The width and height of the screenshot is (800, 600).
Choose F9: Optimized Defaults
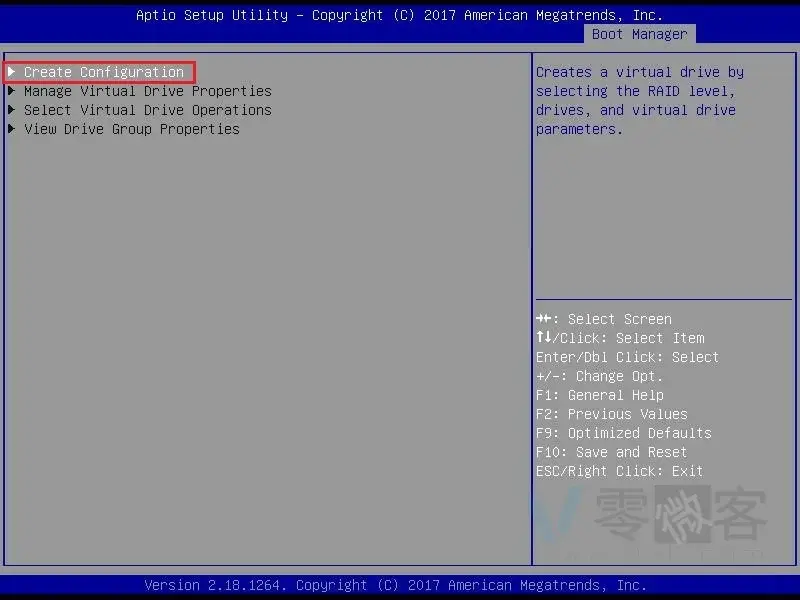click(623, 433)
